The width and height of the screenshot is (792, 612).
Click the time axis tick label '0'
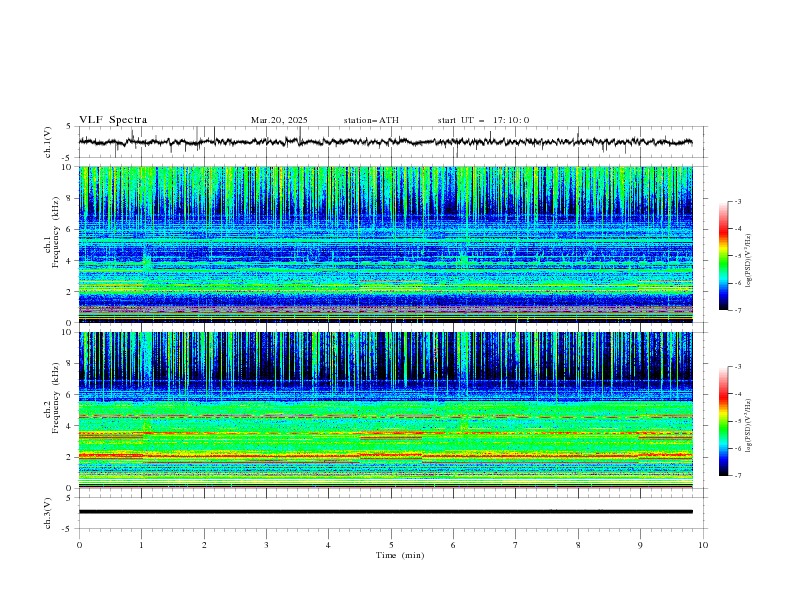[79, 545]
